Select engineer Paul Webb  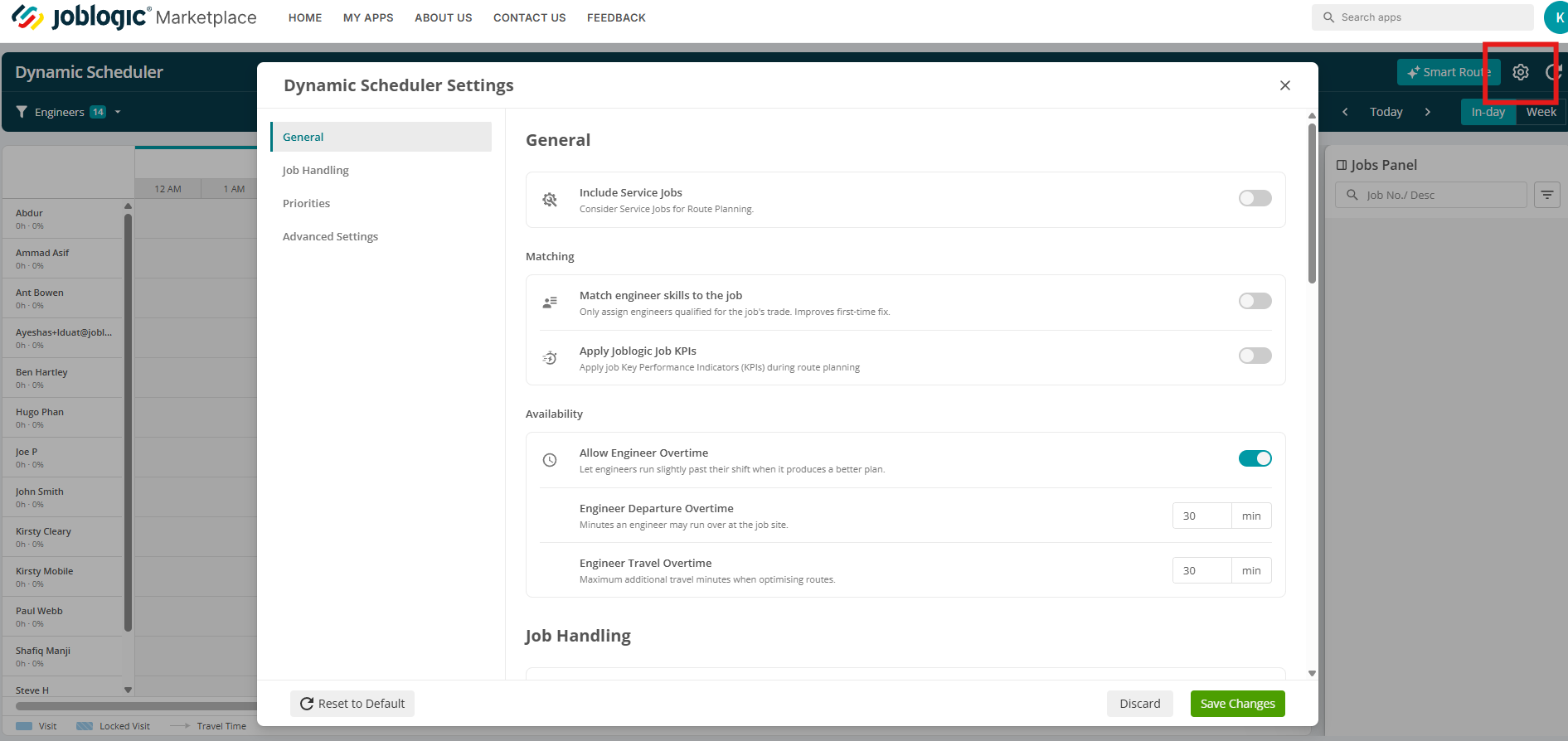tap(62, 617)
